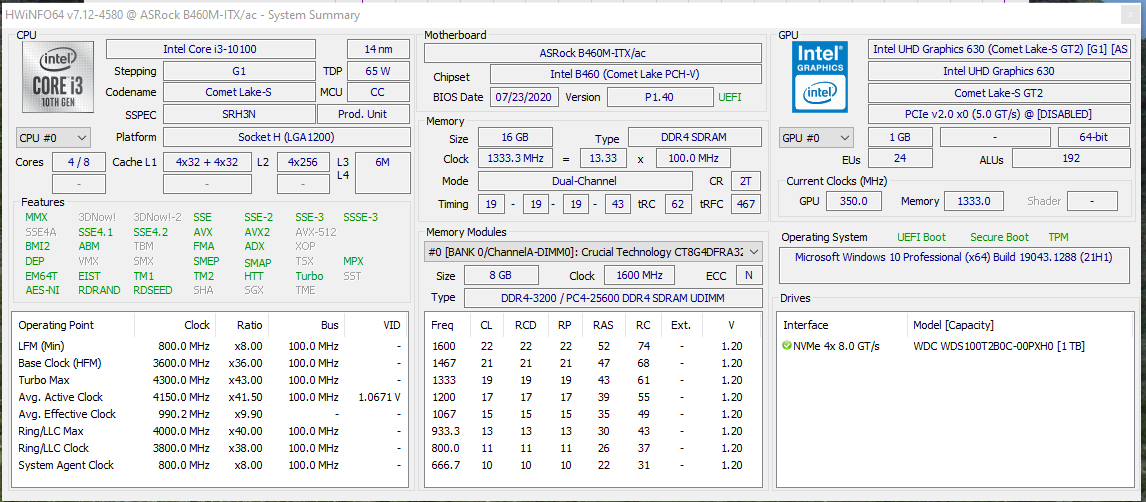
Task: Click the ASRock B460M-ITX/ac motherboard field
Action: (593, 53)
